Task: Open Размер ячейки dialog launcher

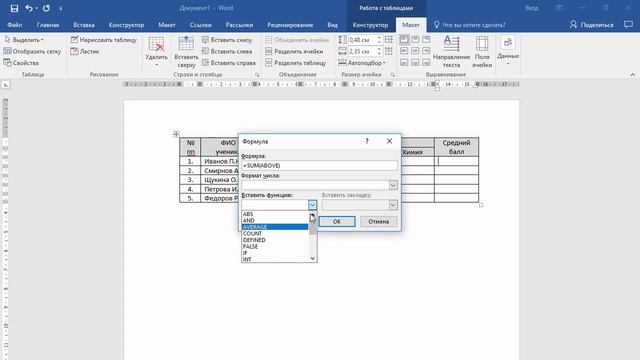Action: click(393, 75)
